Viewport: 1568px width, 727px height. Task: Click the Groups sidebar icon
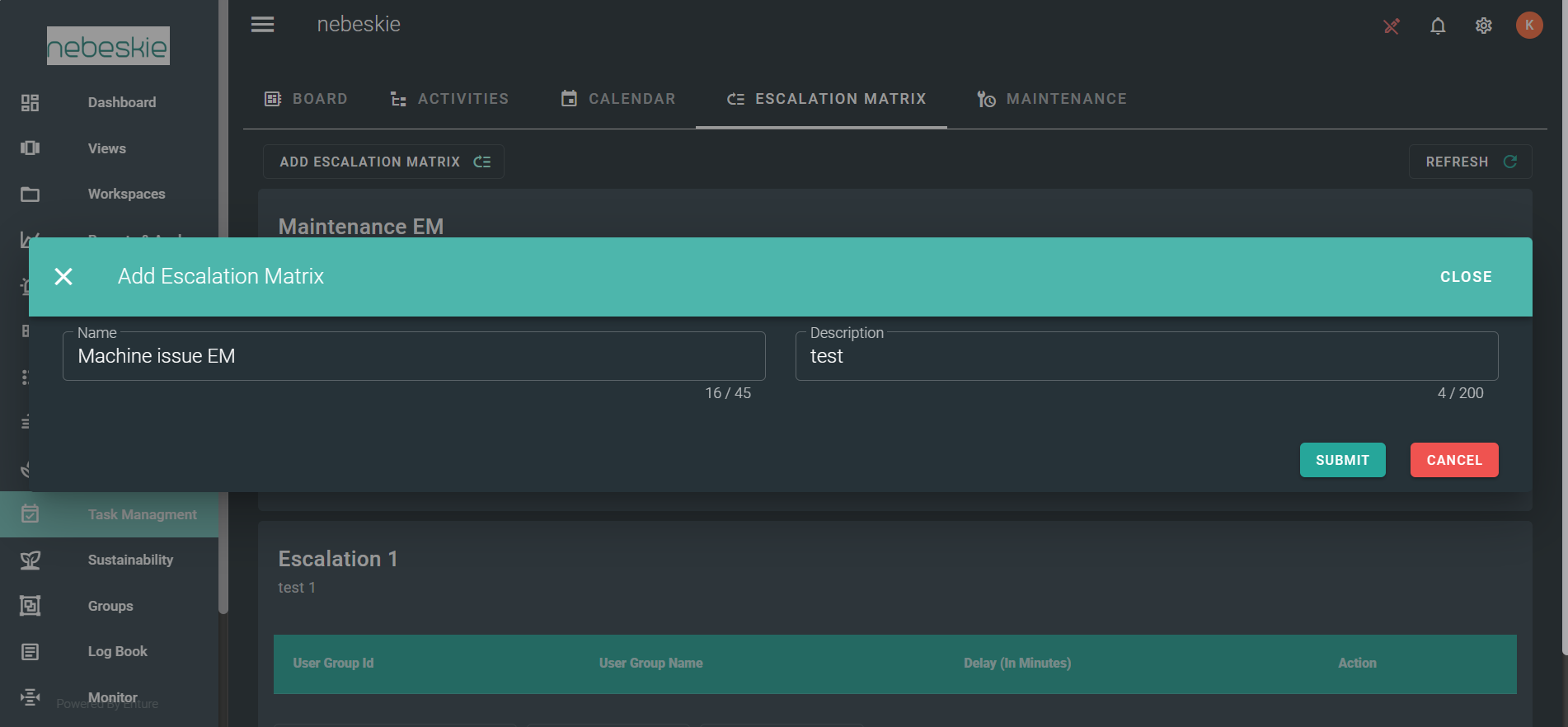pyautogui.click(x=31, y=606)
